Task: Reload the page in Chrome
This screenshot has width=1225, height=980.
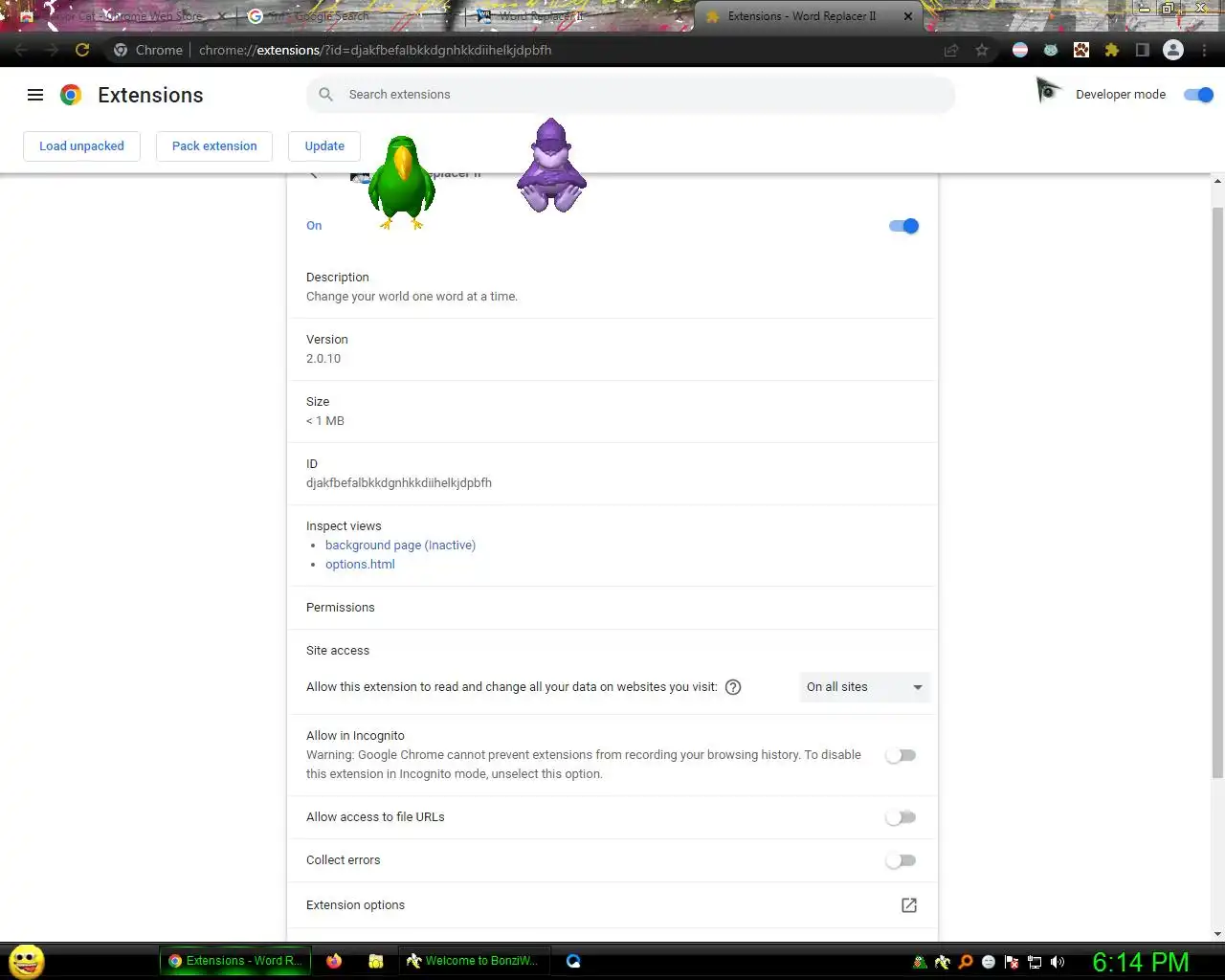Action: coord(82,50)
